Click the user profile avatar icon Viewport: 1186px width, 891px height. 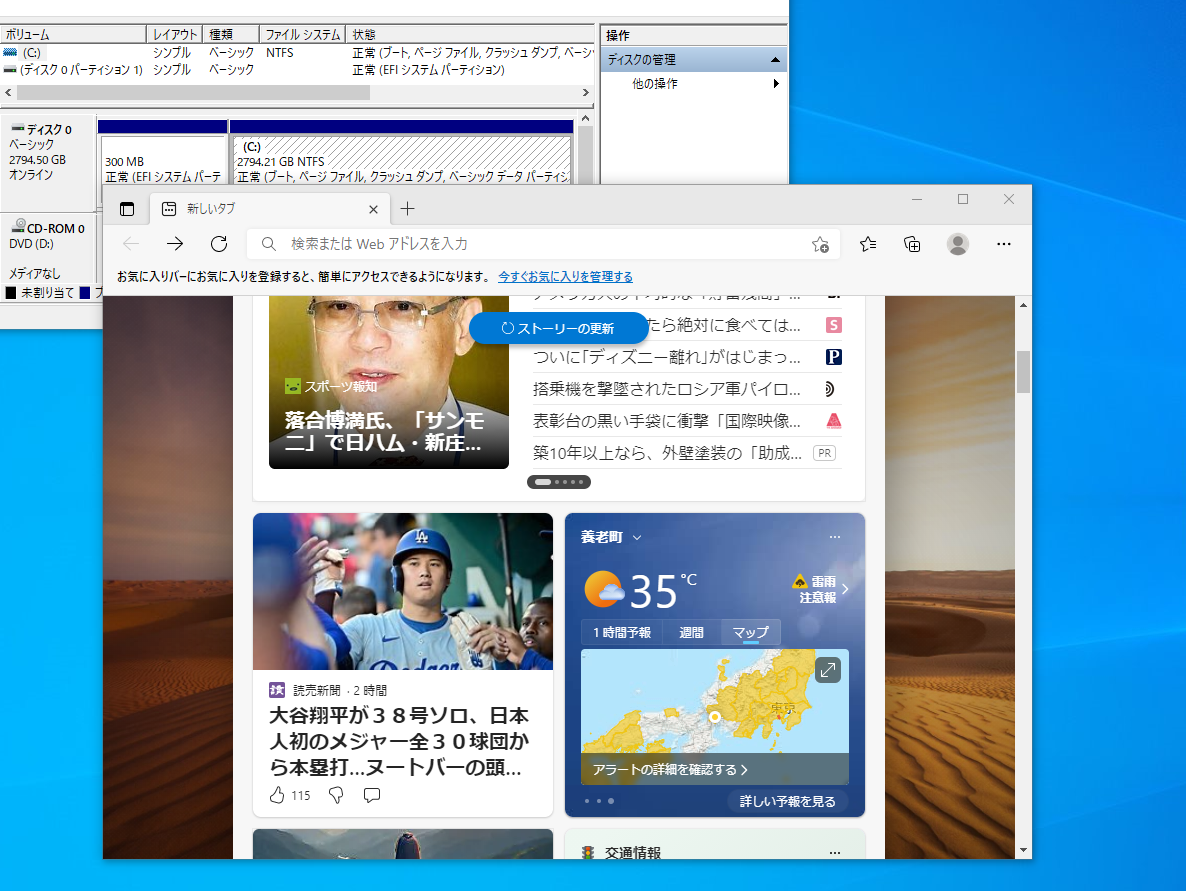[958, 244]
